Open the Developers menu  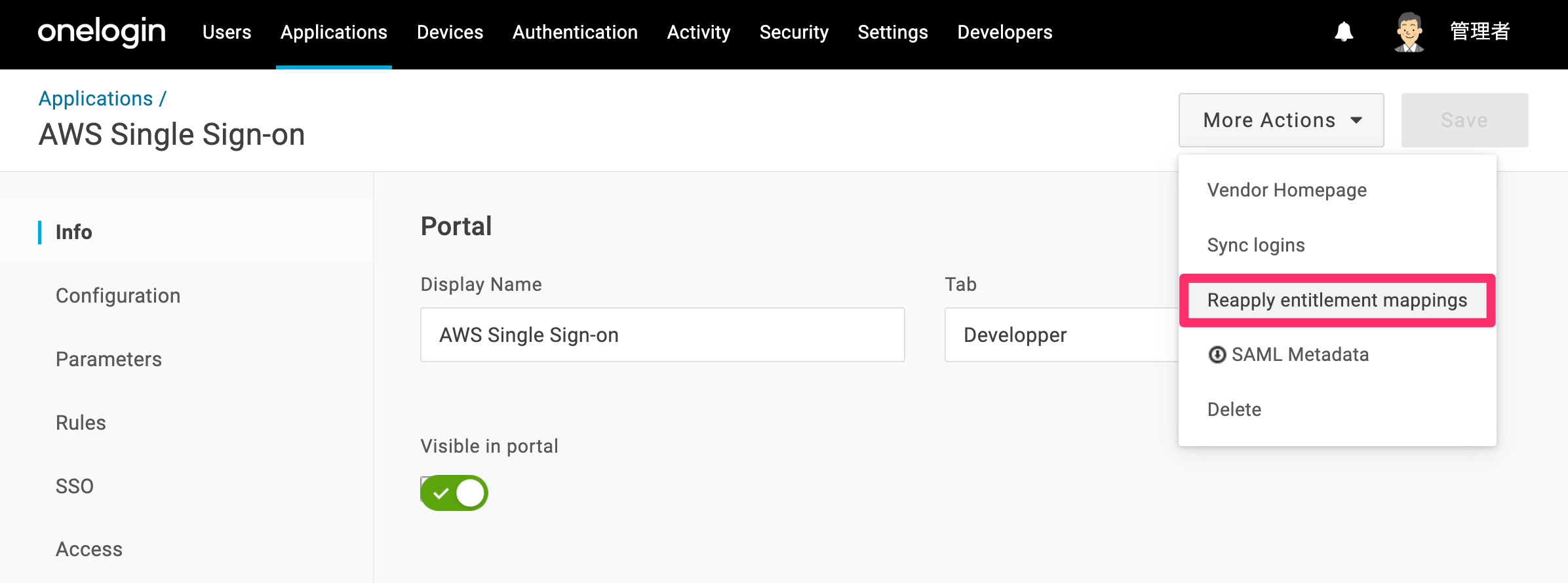click(x=1005, y=32)
